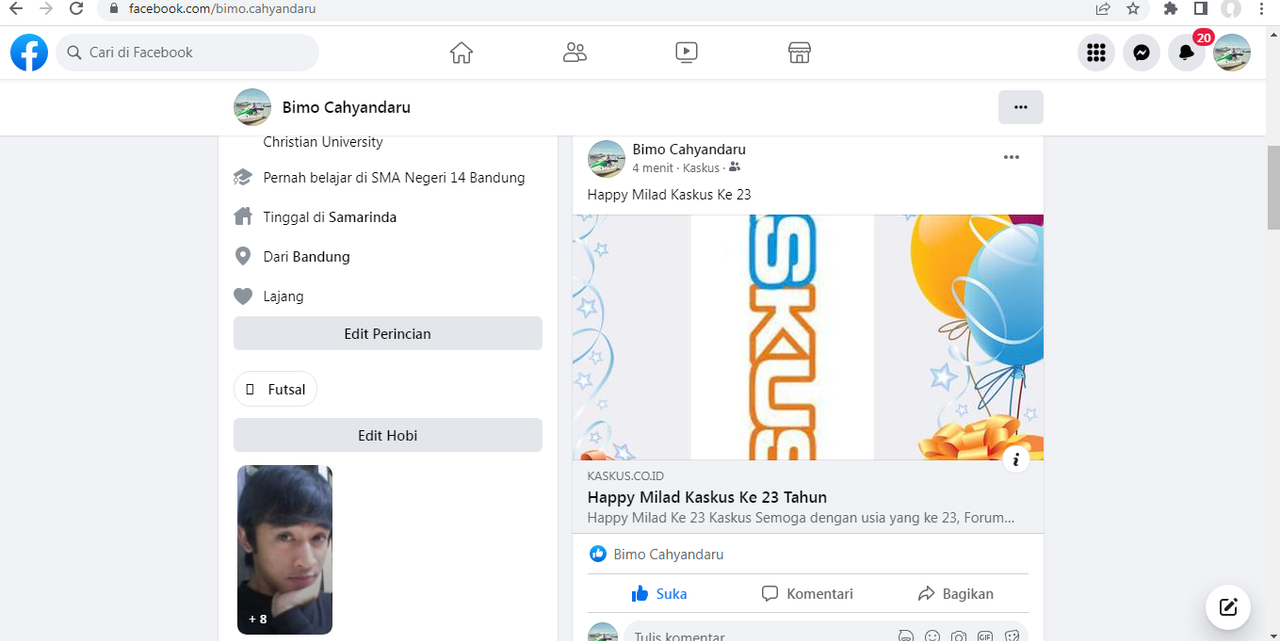Viewport: 1280px width, 641px height.
Task: Click the info icon on link preview
Action: tap(1016, 459)
